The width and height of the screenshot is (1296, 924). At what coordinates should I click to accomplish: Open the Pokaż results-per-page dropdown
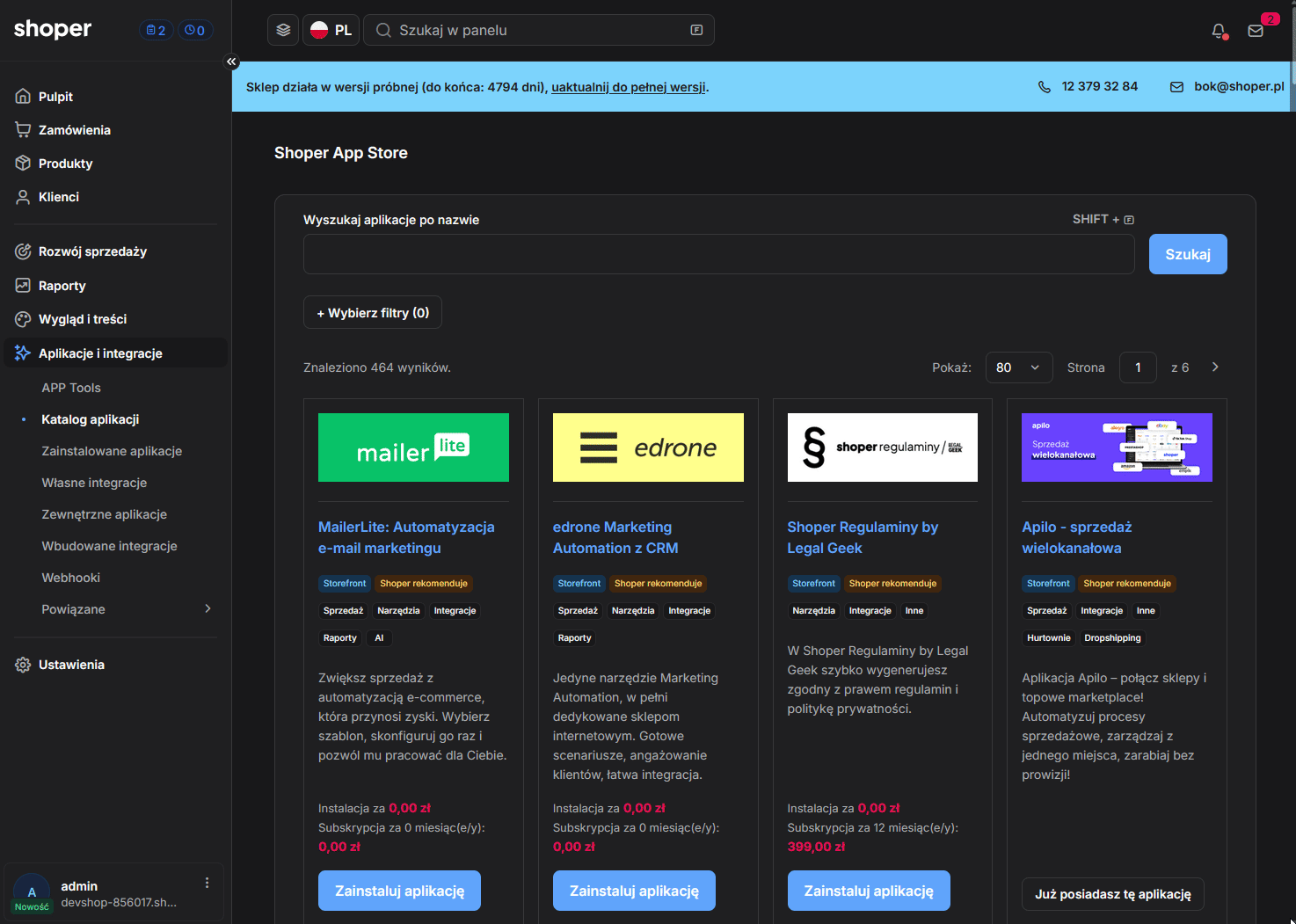tap(1018, 367)
